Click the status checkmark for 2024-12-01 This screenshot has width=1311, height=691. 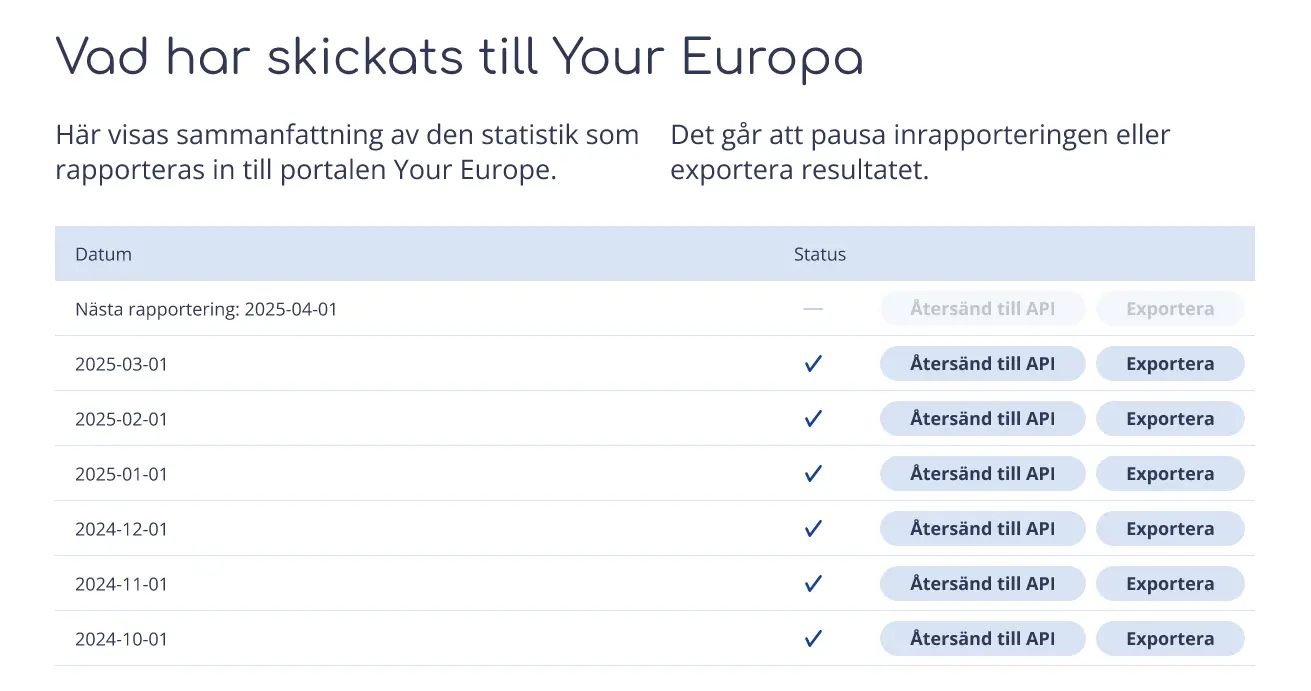click(813, 528)
